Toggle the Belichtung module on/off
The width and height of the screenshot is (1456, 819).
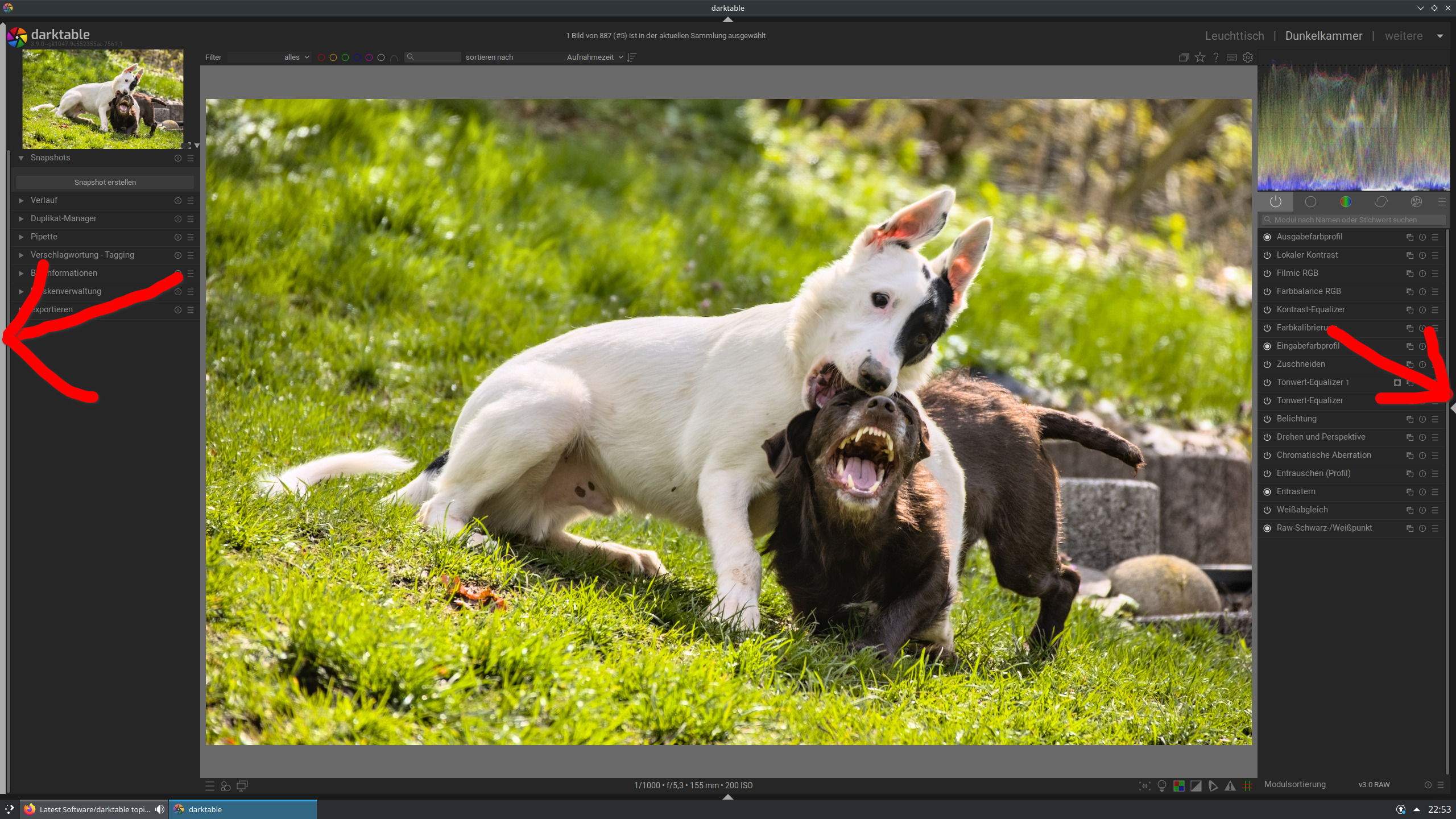pos(1267,419)
